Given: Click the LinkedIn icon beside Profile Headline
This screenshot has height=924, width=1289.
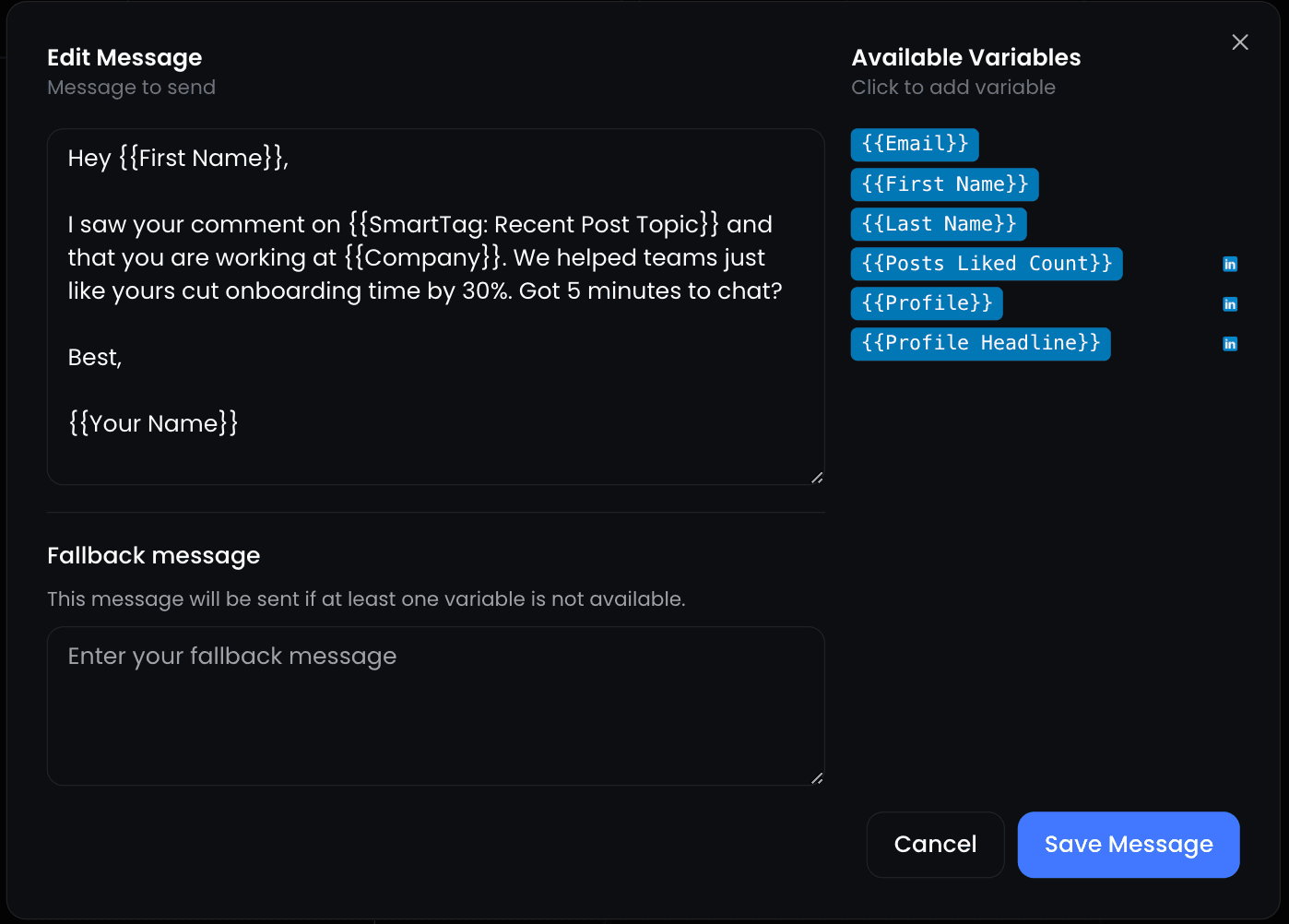Looking at the screenshot, I should coord(1230,344).
